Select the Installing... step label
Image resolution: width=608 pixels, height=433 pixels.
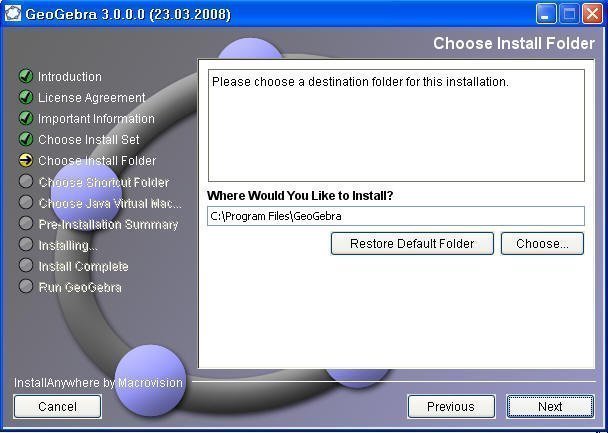68,245
